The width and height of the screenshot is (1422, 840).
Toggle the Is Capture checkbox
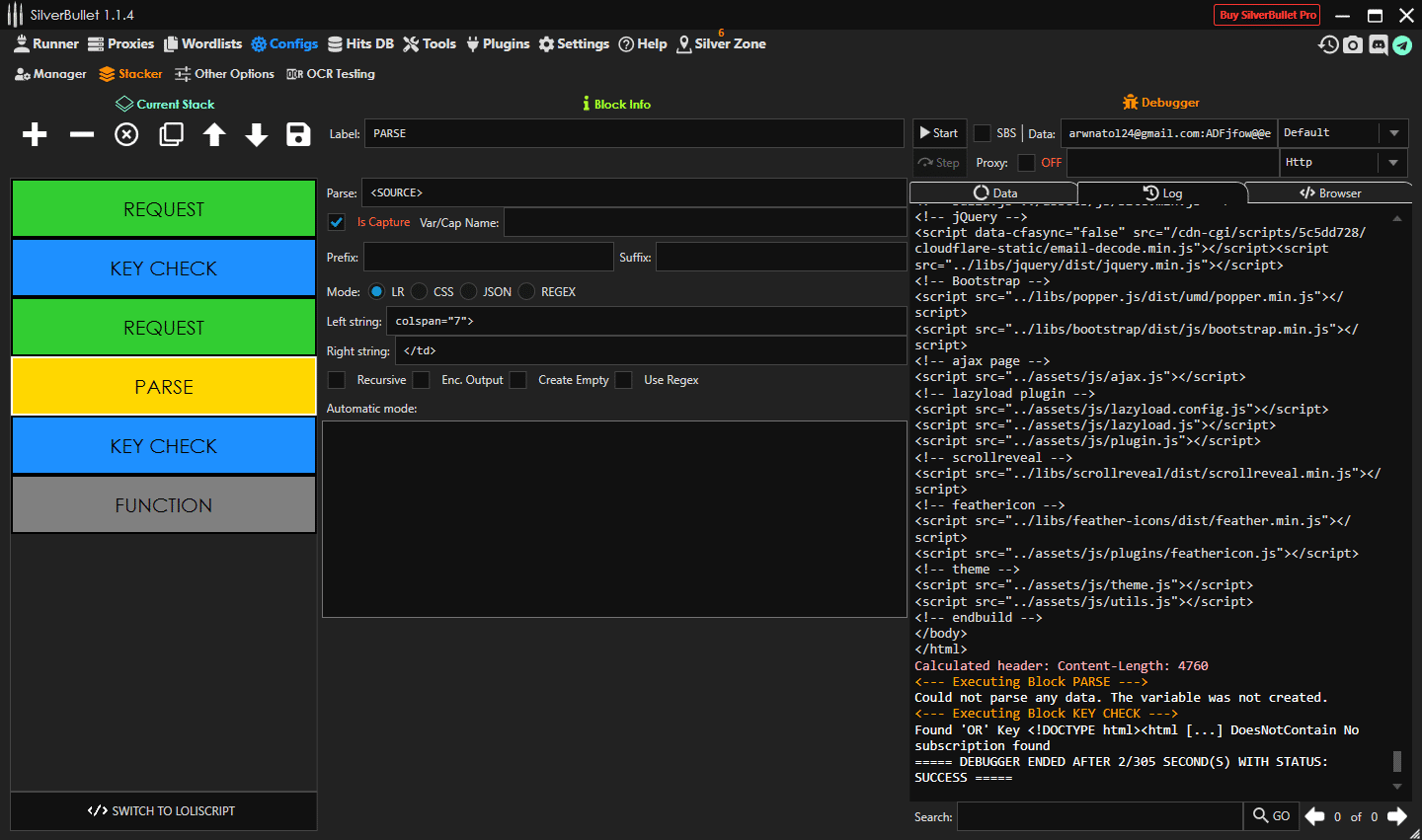(337, 223)
